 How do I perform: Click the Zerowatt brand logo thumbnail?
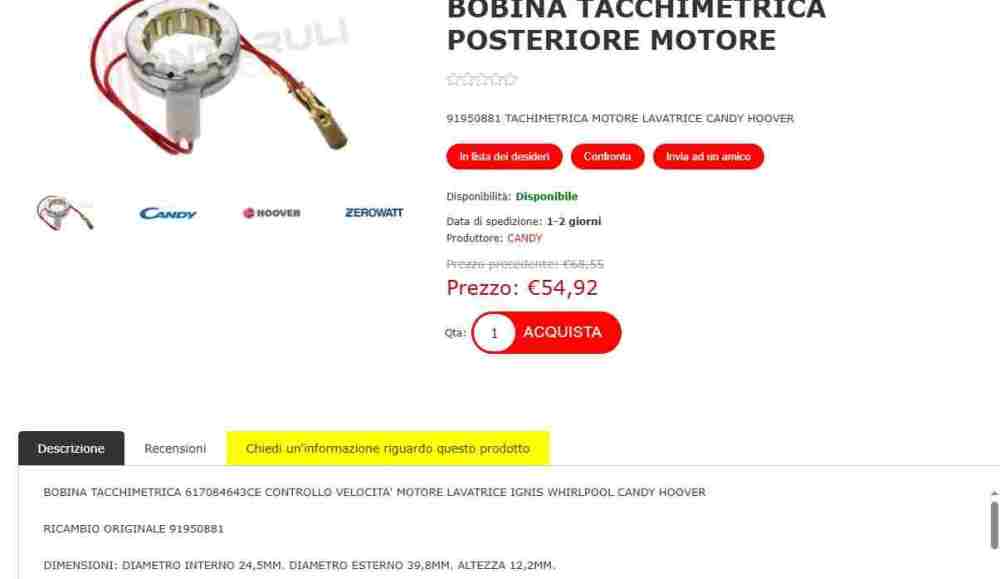[374, 212]
